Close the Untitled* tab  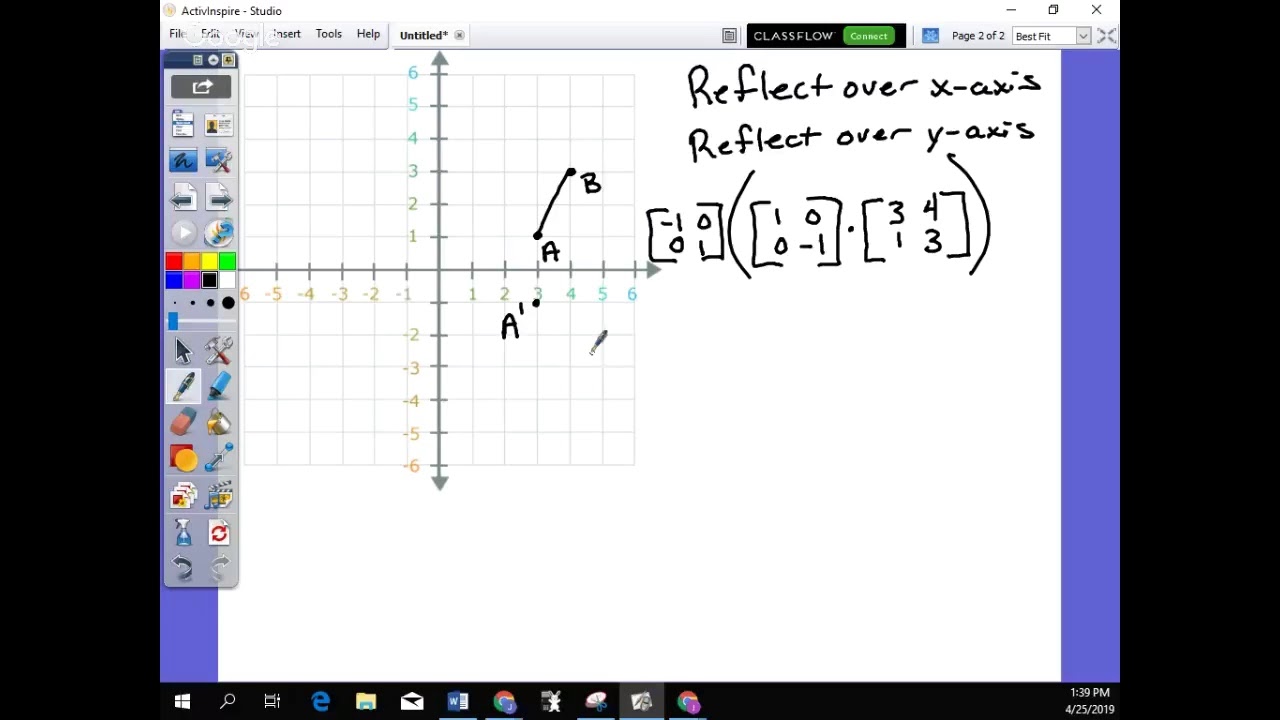459,35
